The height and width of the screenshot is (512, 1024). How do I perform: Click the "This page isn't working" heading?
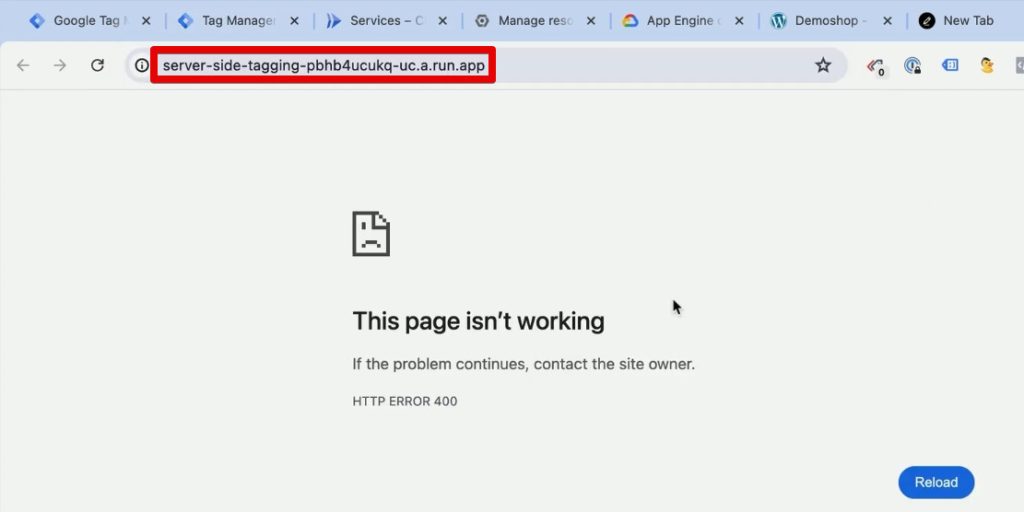point(478,321)
